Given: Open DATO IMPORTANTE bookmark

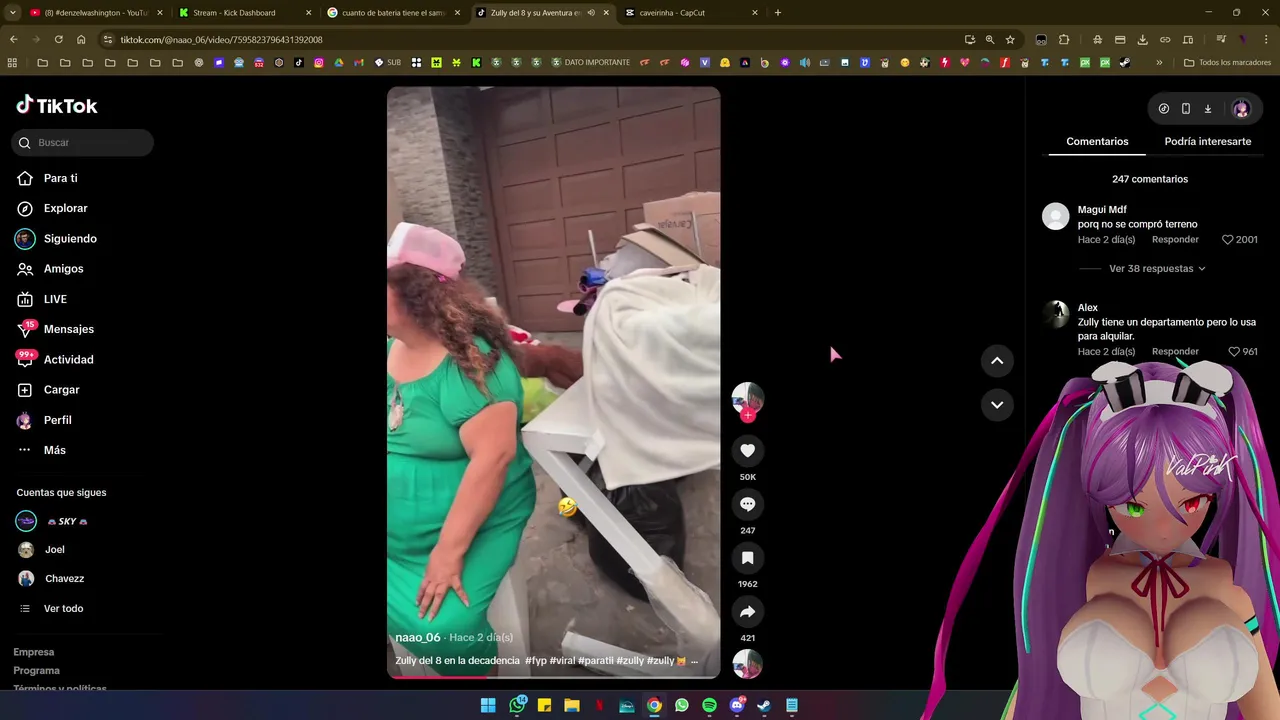Looking at the screenshot, I should click(x=589, y=63).
